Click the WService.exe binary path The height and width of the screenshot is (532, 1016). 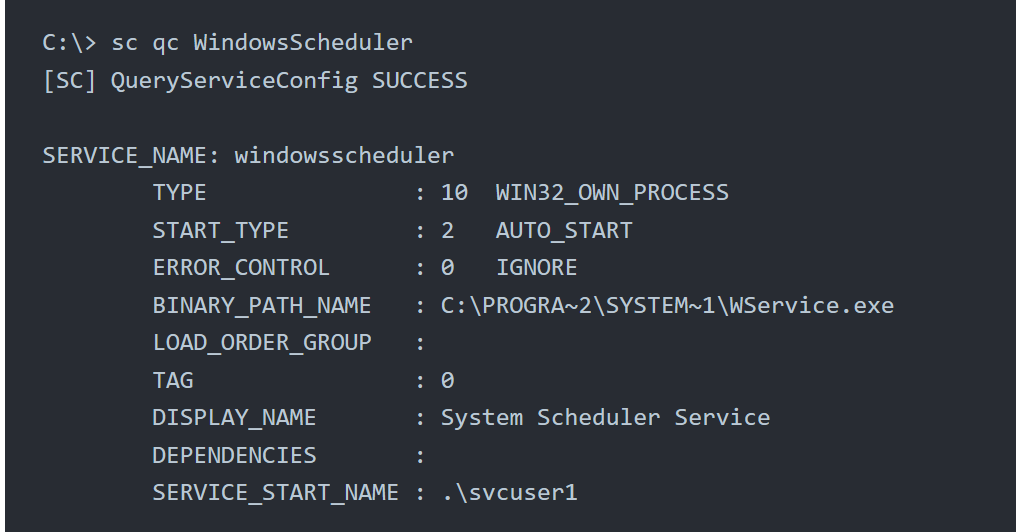tap(667, 305)
